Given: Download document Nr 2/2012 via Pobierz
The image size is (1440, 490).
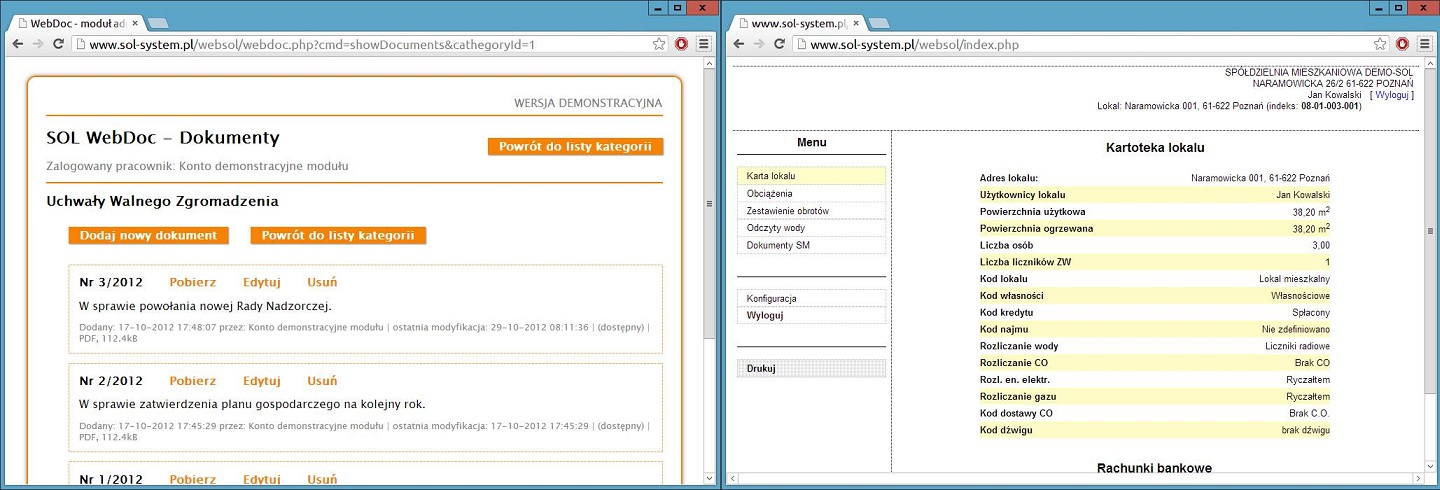Looking at the screenshot, I should click(193, 381).
